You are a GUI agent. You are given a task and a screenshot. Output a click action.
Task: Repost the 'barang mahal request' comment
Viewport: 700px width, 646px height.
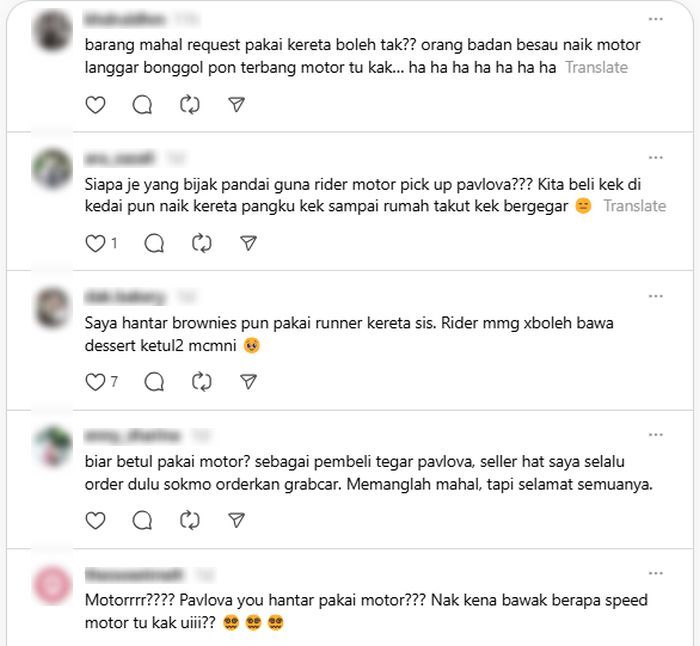pos(190,105)
